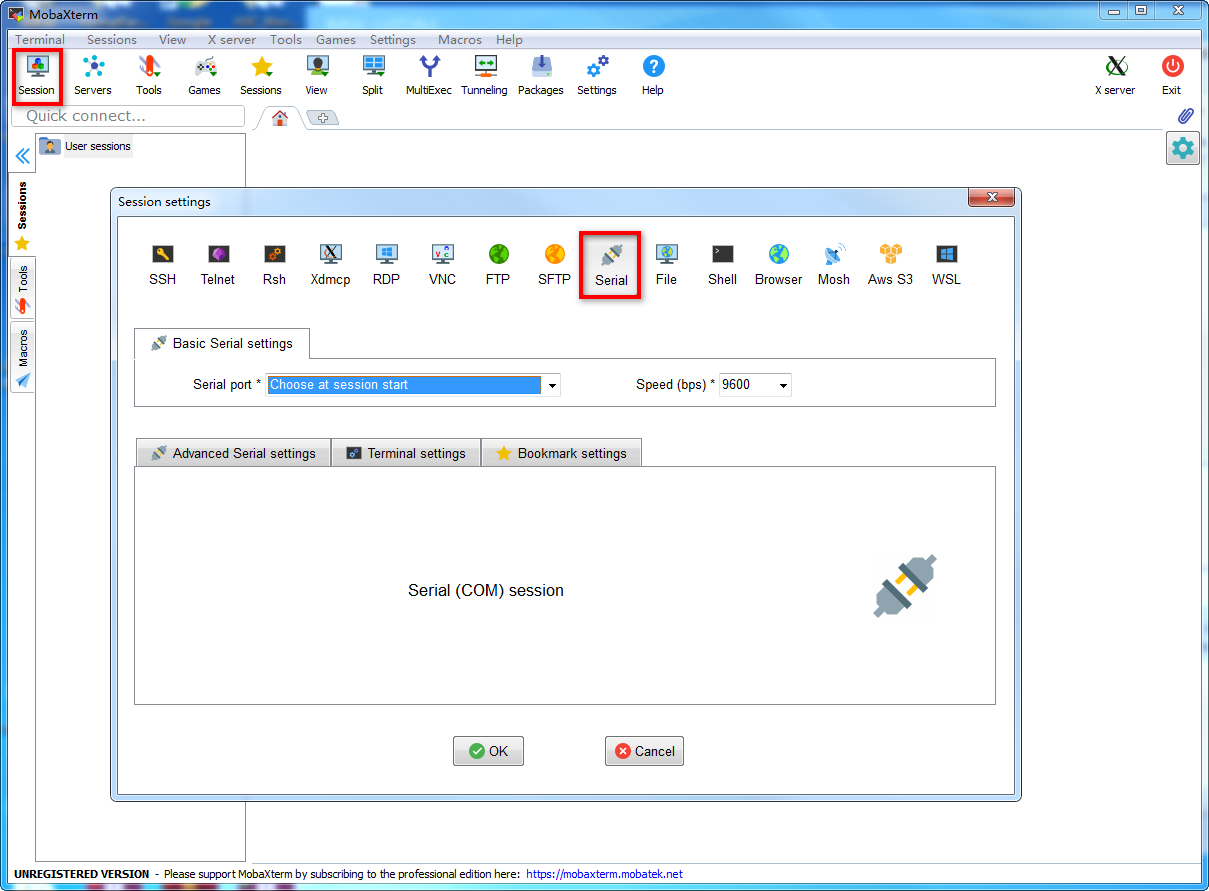Open the Packages toolbar icon
Viewport: 1209px width, 891px height.
pos(541,75)
